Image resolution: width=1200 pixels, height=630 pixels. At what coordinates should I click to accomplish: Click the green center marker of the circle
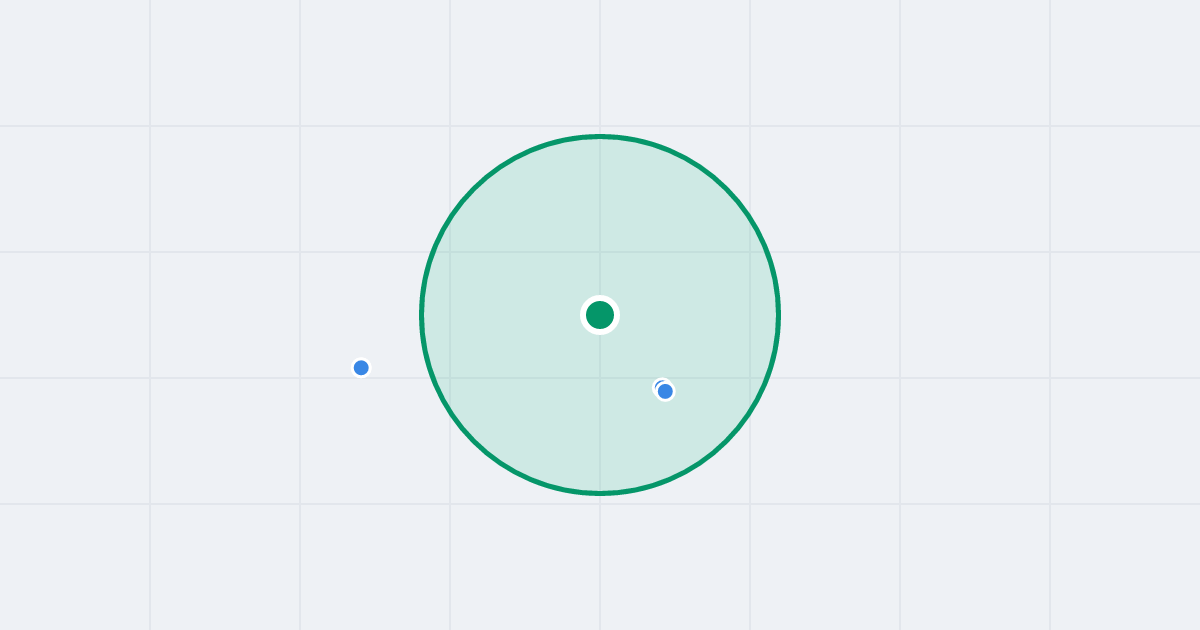pyautogui.click(x=600, y=315)
